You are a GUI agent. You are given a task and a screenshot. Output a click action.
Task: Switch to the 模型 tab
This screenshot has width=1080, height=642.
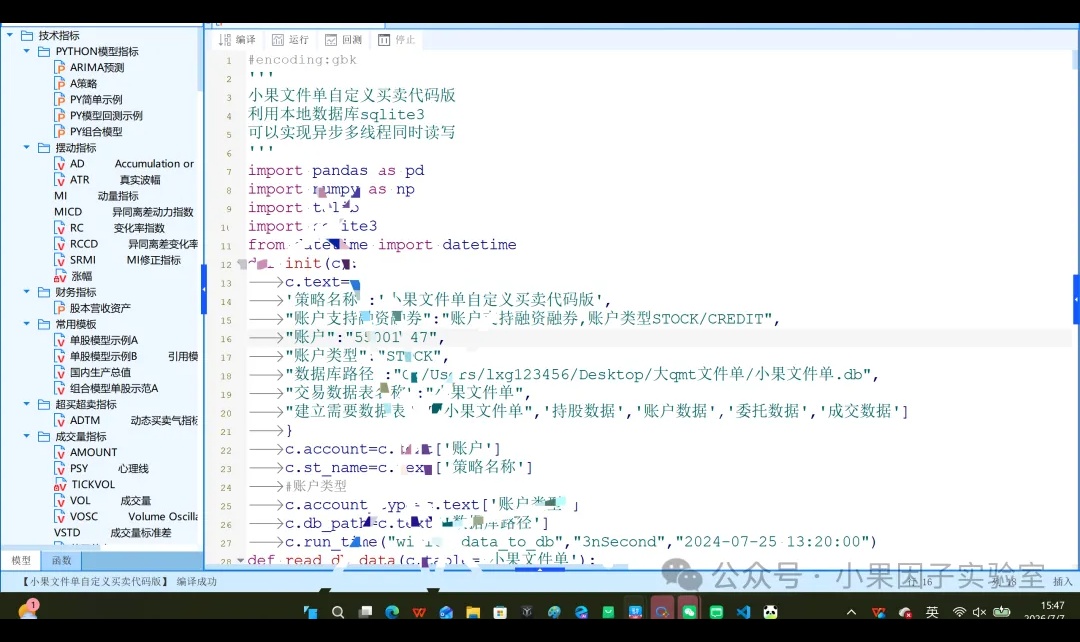[21, 561]
